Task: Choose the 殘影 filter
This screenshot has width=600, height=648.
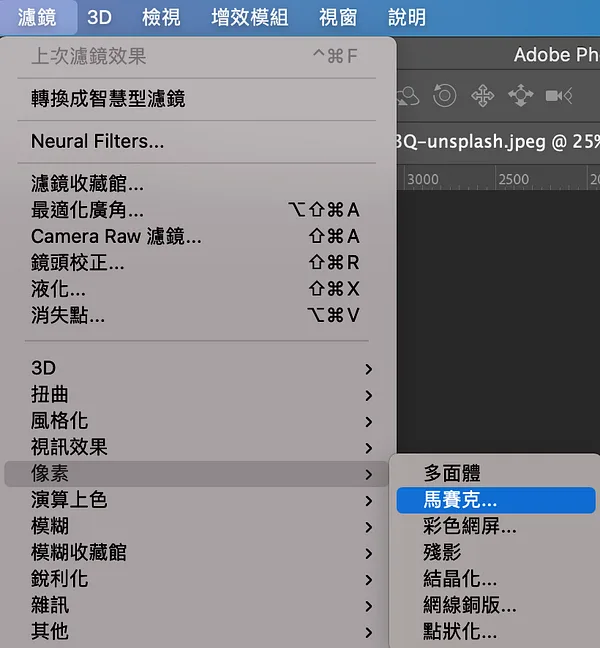Action: [x=496, y=553]
